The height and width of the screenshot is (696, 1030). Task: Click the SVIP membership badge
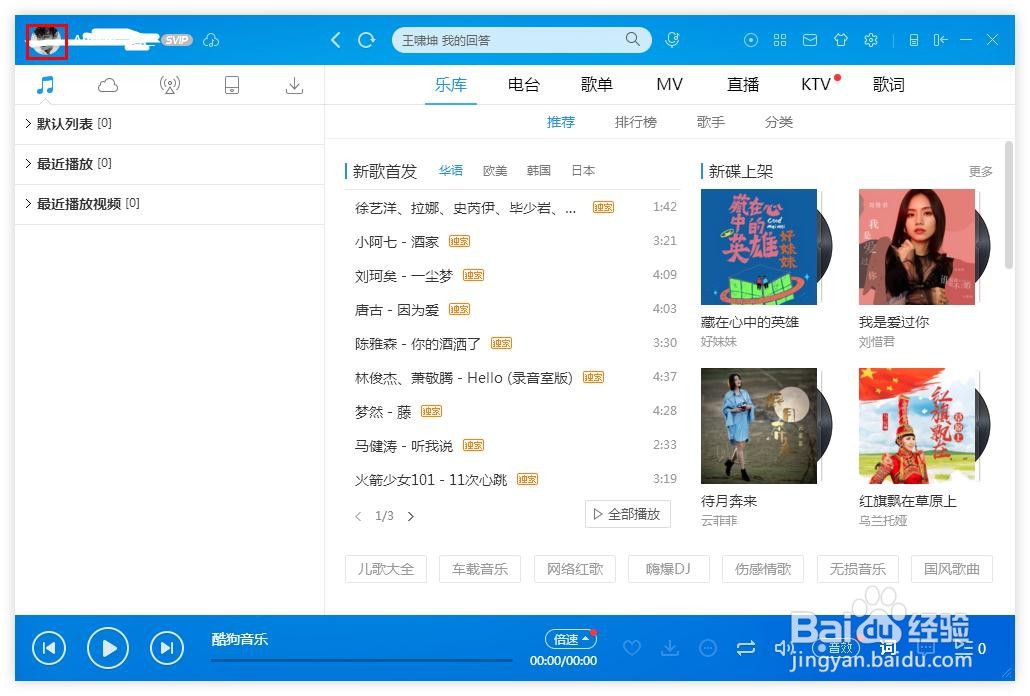[177, 40]
